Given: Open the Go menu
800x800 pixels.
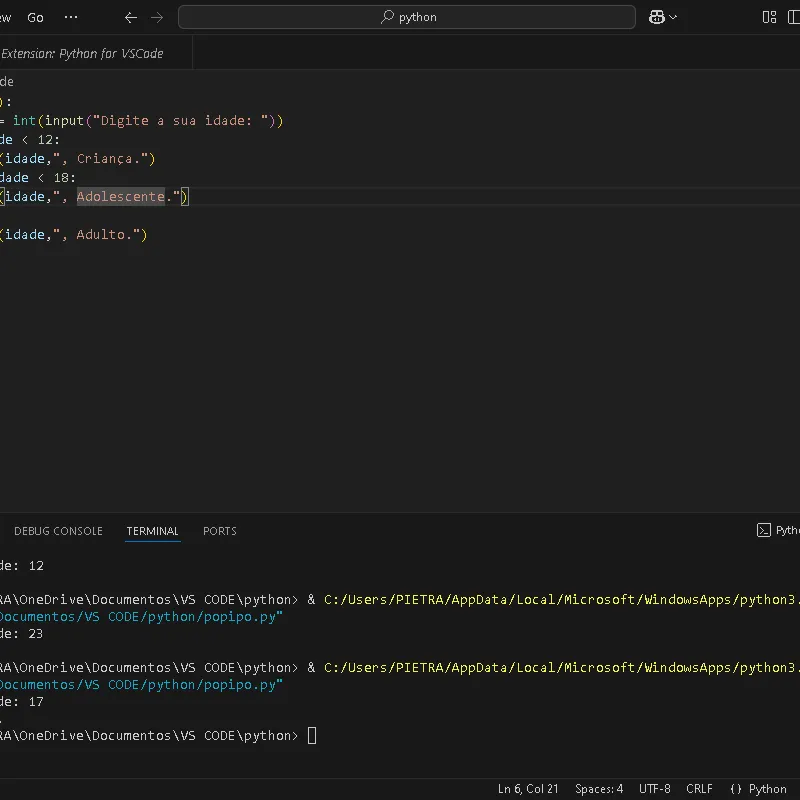Looking at the screenshot, I should (35, 17).
